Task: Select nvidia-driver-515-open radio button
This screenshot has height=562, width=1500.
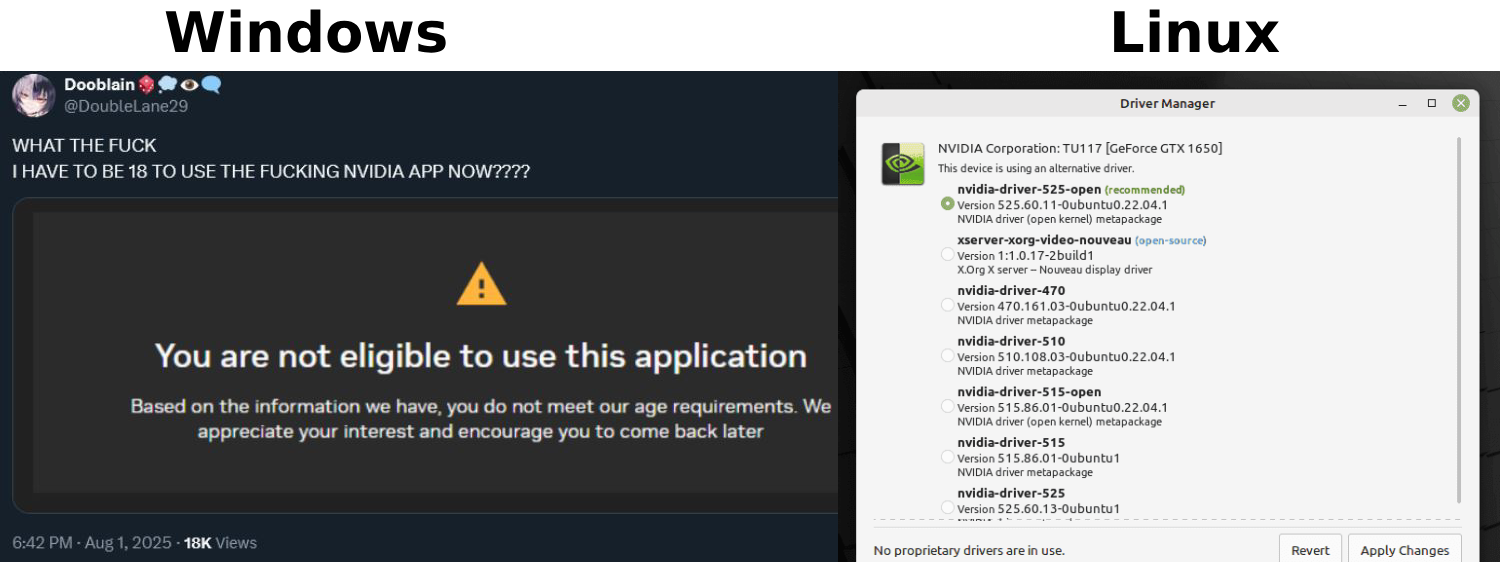Action: [x=947, y=406]
